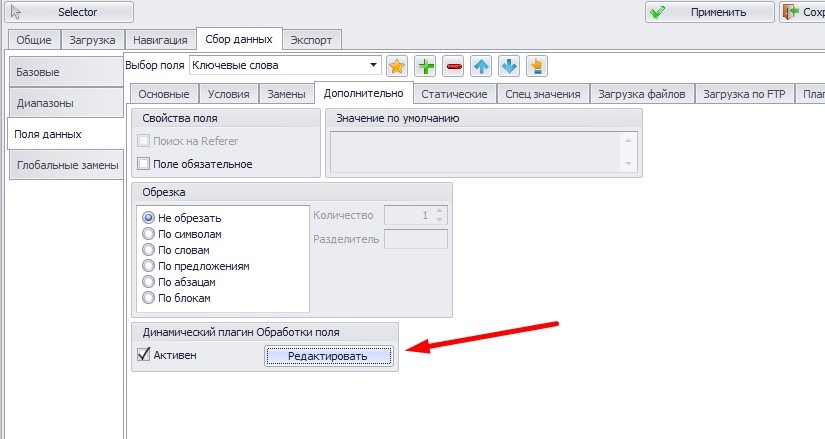Open Загрузка по FTP sub-tab
The height and width of the screenshot is (439, 825).
point(744,94)
